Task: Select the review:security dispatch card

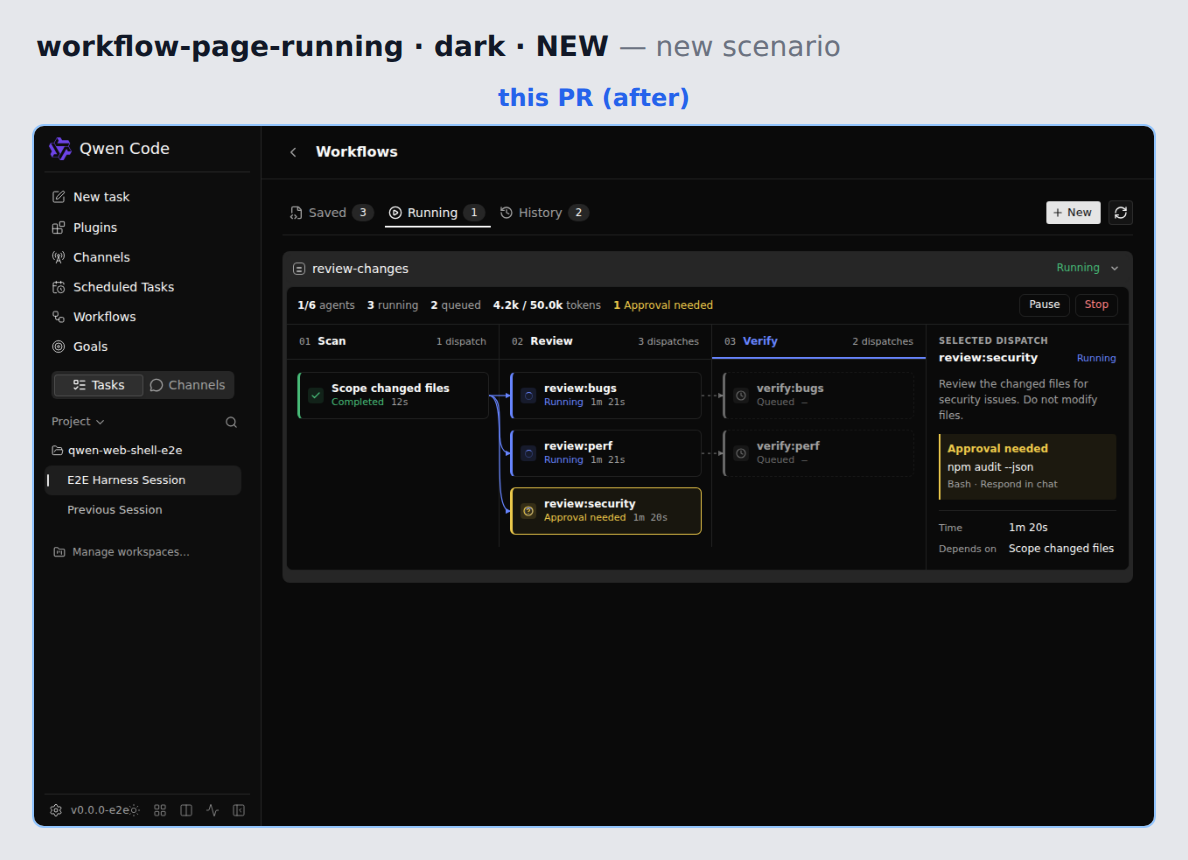Action: click(x=605, y=511)
